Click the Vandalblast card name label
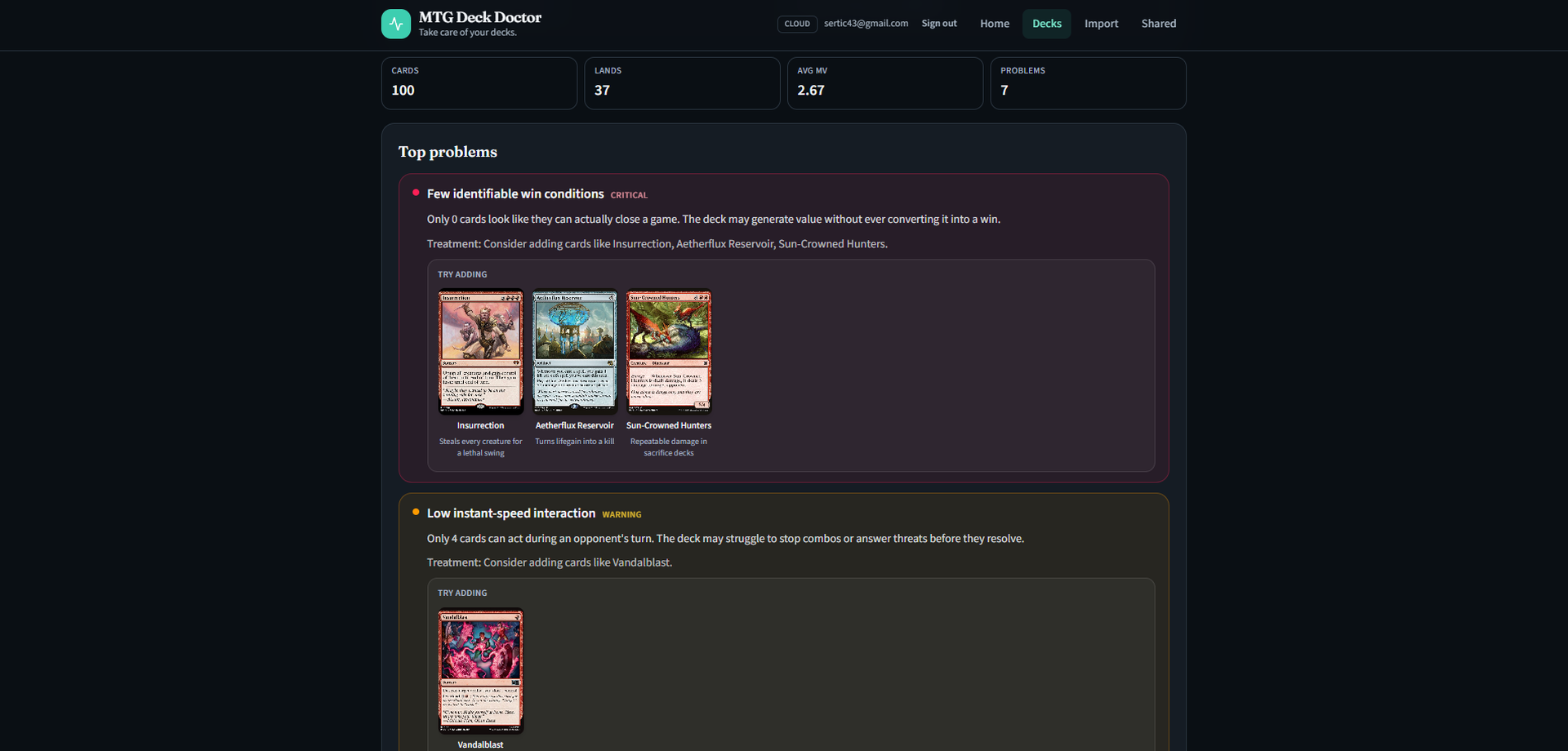The height and width of the screenshot is (751, 1568). click(481, 744)
